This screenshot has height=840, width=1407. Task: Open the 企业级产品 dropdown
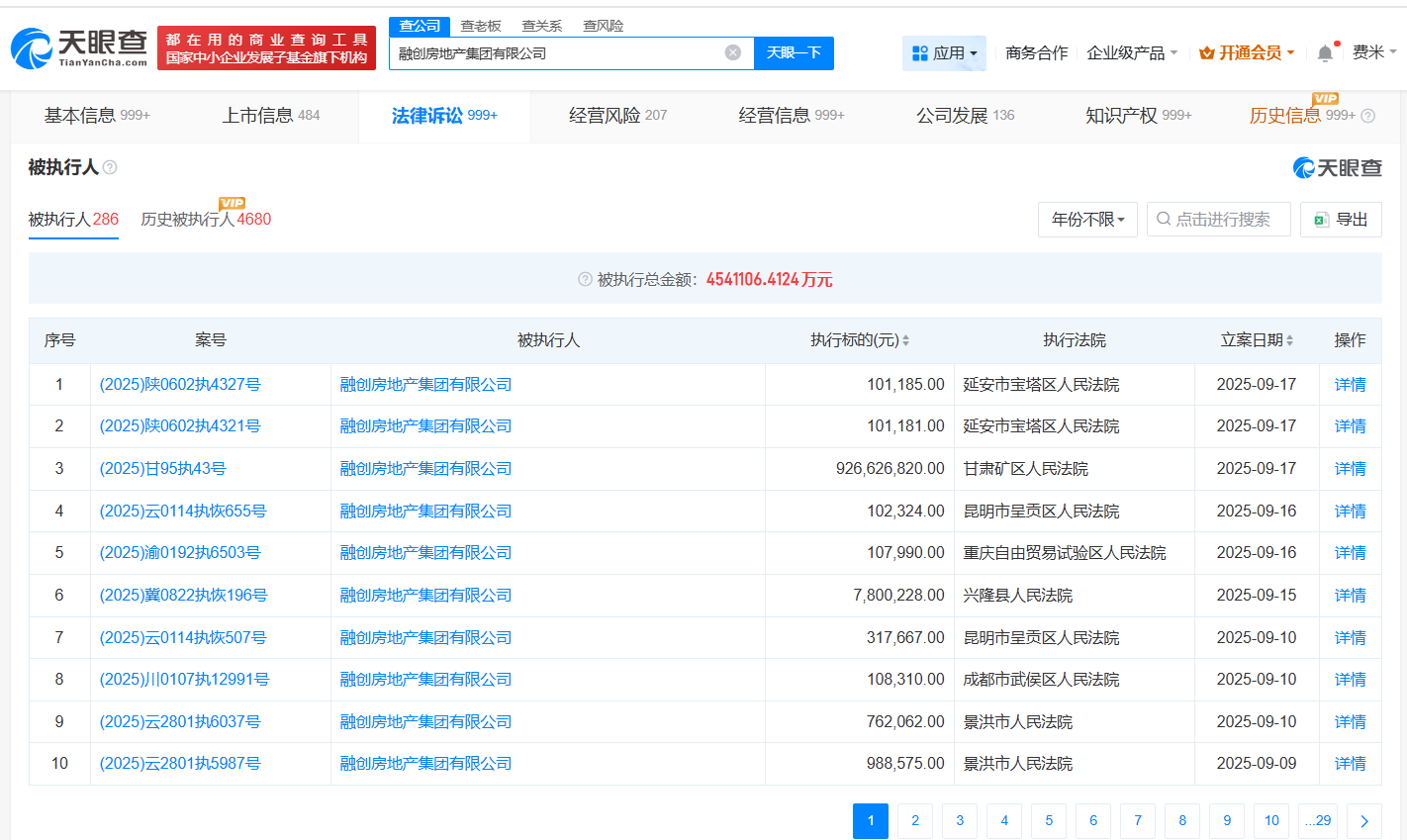(x=1129, y=52)
